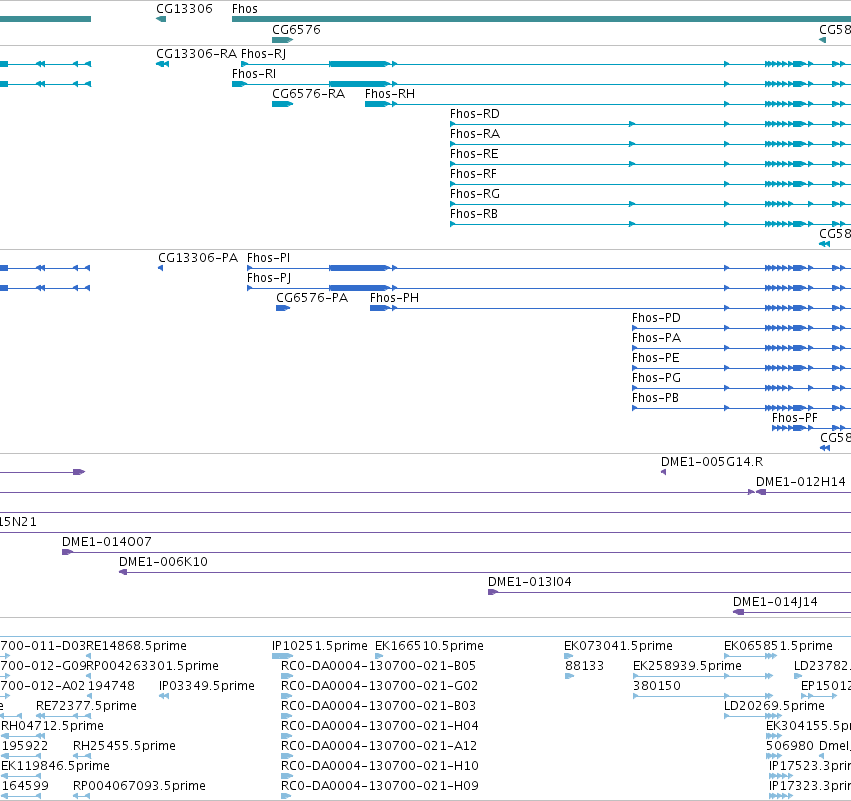Select the Fhos-PB protein label
The width and height of the screenshot is (851, 801).
pos(655,398)
